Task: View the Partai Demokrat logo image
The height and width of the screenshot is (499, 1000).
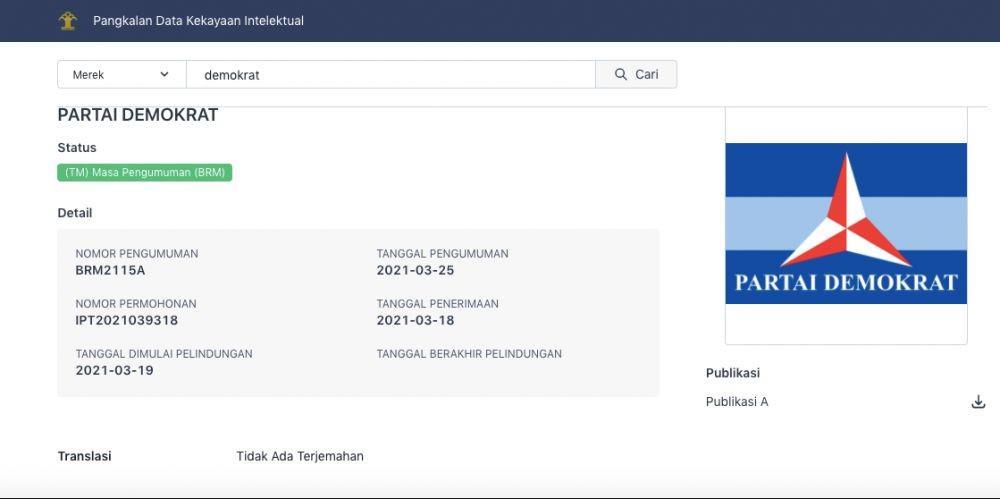Action: [x=846, y=223]
